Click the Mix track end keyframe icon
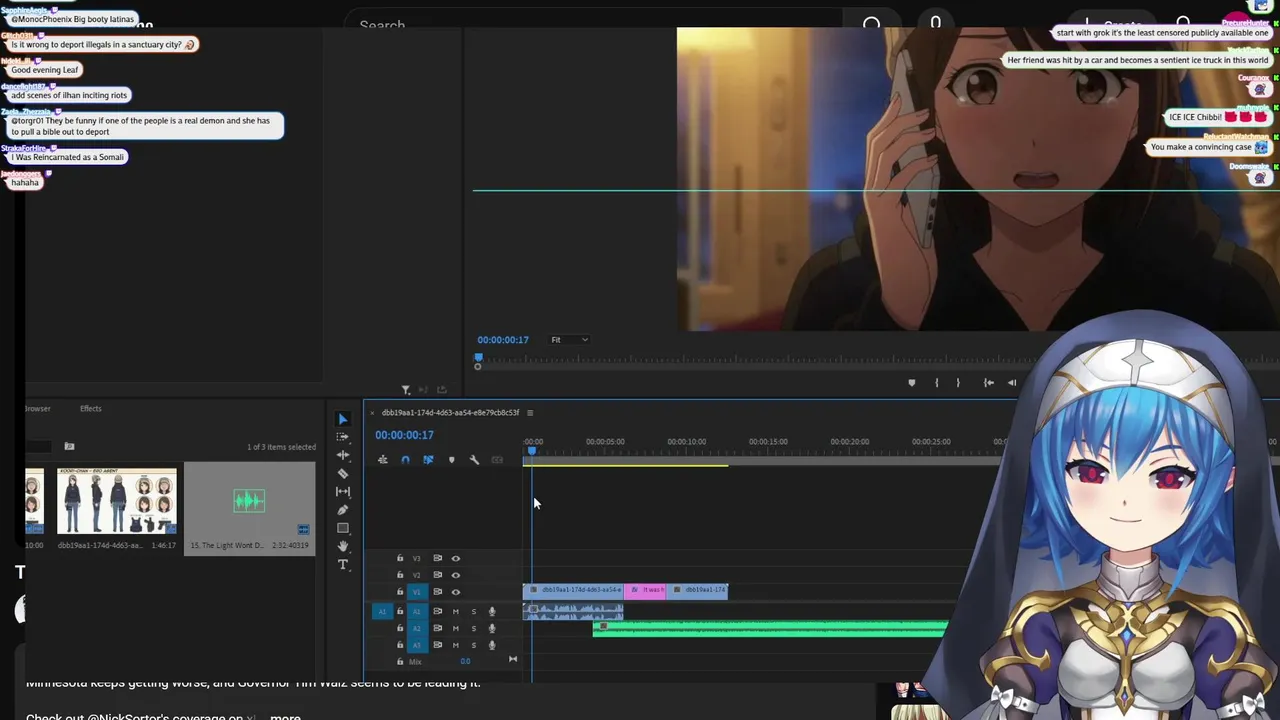 click(x=513, y=659)
